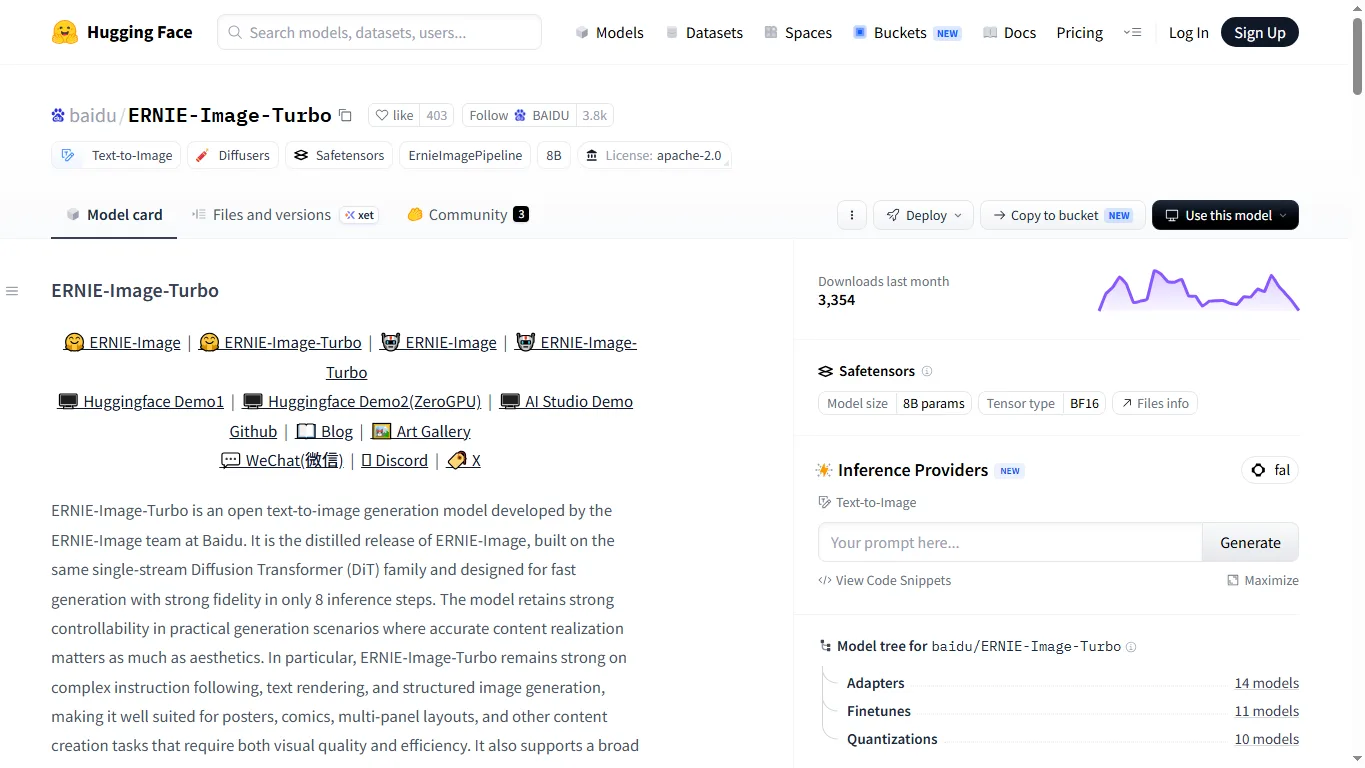This screenshot has height=768, width=1365.
Task: Open the Spaces navigation item
Action: 798,32
